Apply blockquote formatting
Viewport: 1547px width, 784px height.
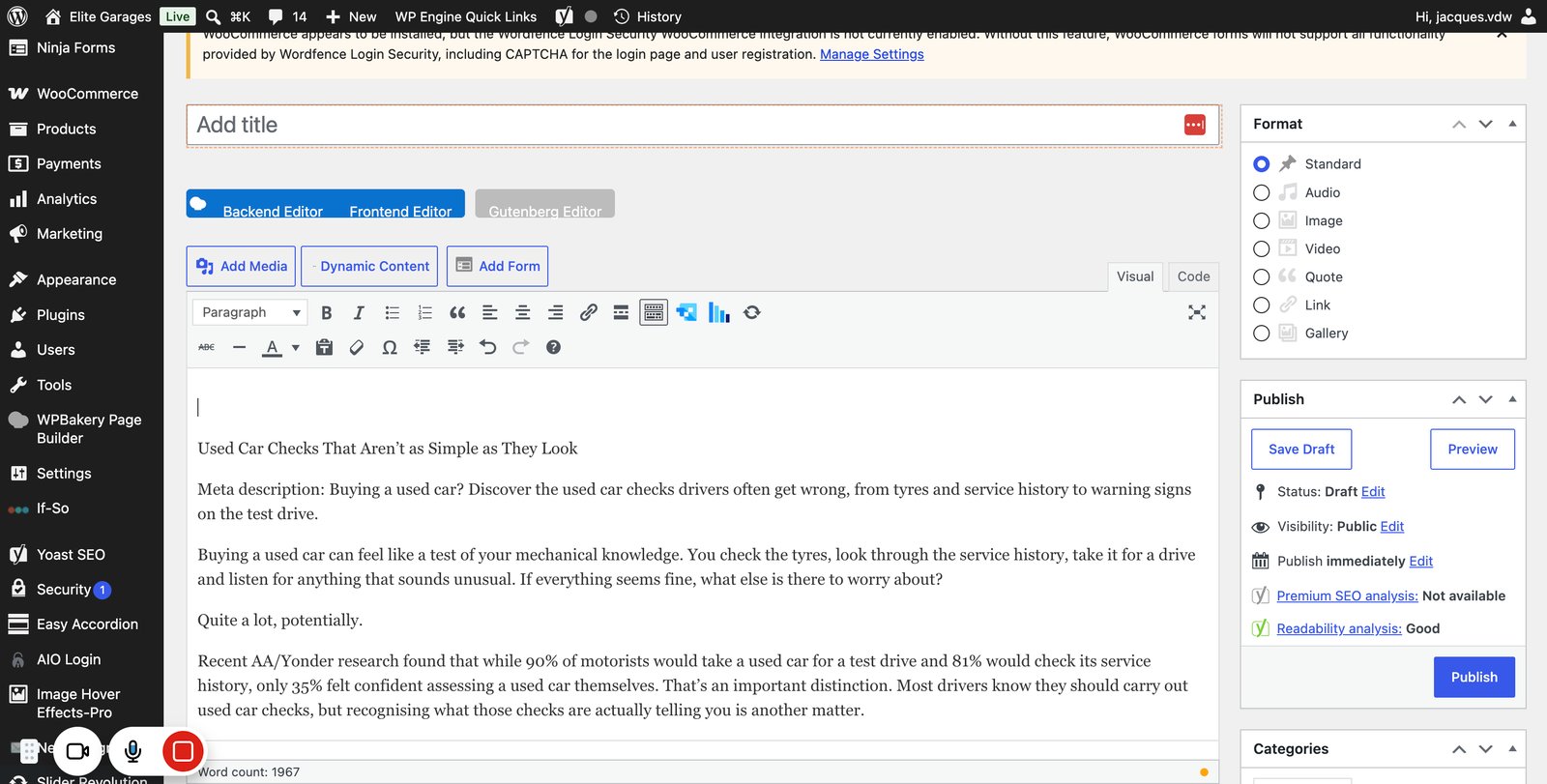pos(457,312)
